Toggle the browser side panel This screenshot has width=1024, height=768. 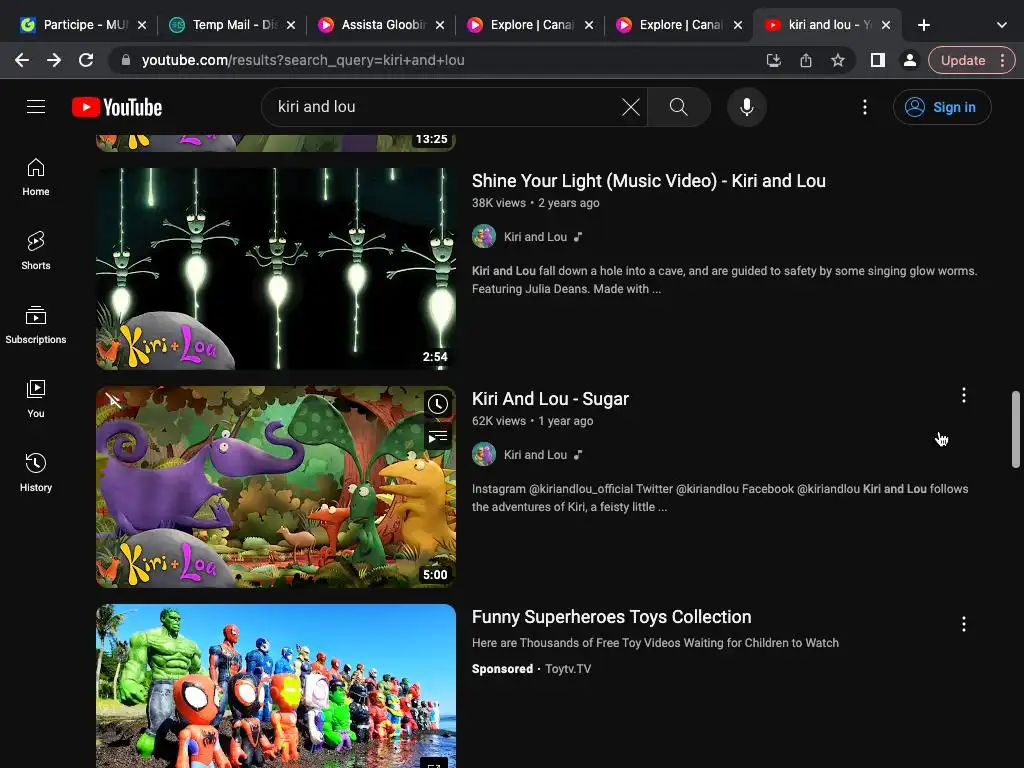click(878, 61)
